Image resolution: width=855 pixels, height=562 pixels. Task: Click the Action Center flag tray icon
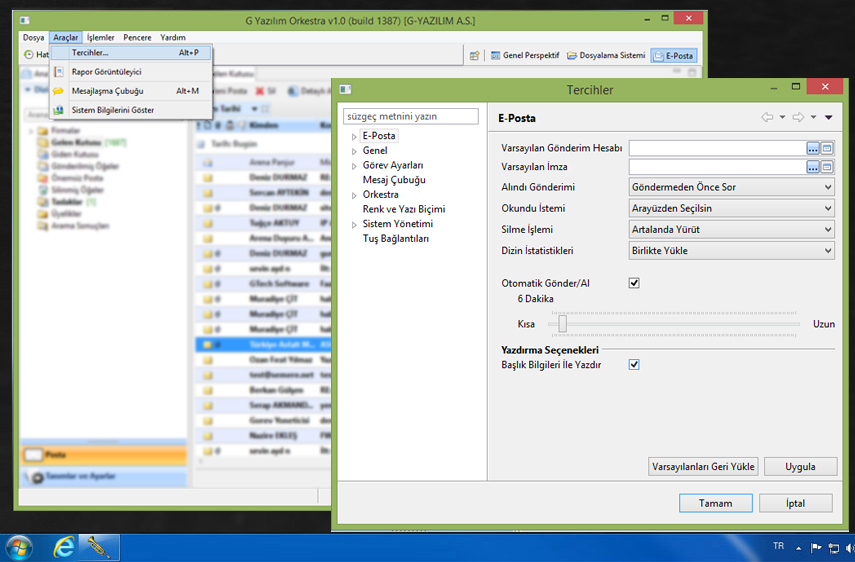point(816,547)
